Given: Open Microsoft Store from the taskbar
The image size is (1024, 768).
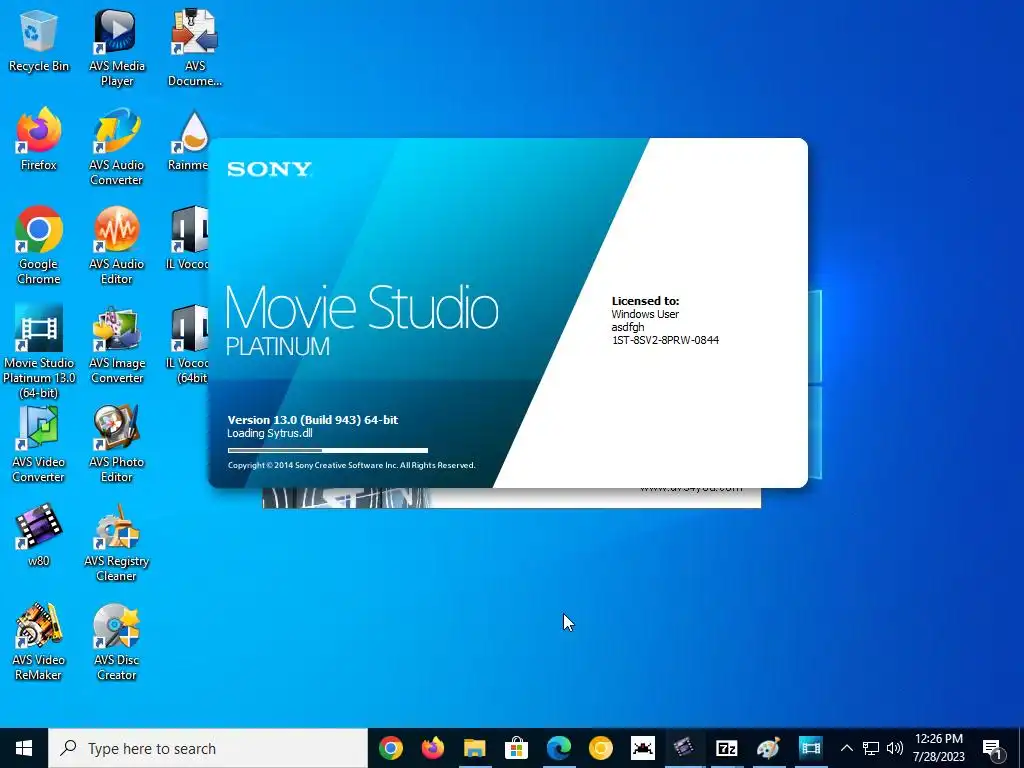Looking at the screenshot, I should click(x=516, y=748).
